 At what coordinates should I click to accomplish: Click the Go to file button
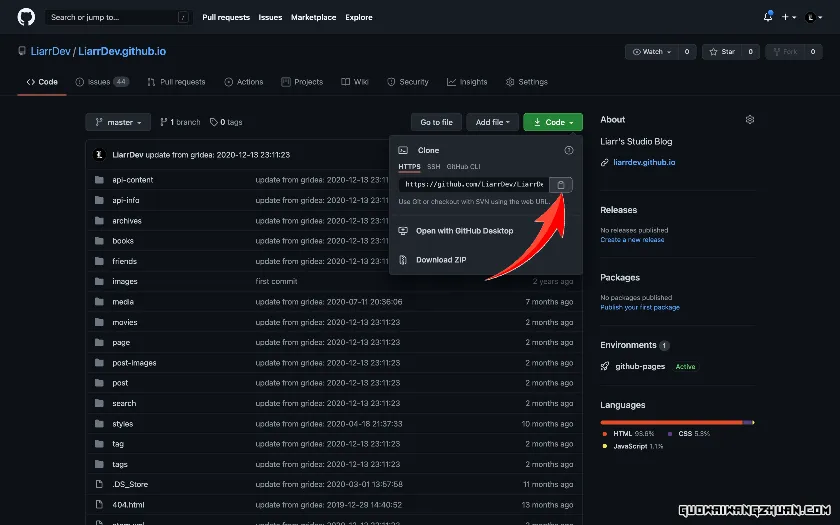point(436,122)
